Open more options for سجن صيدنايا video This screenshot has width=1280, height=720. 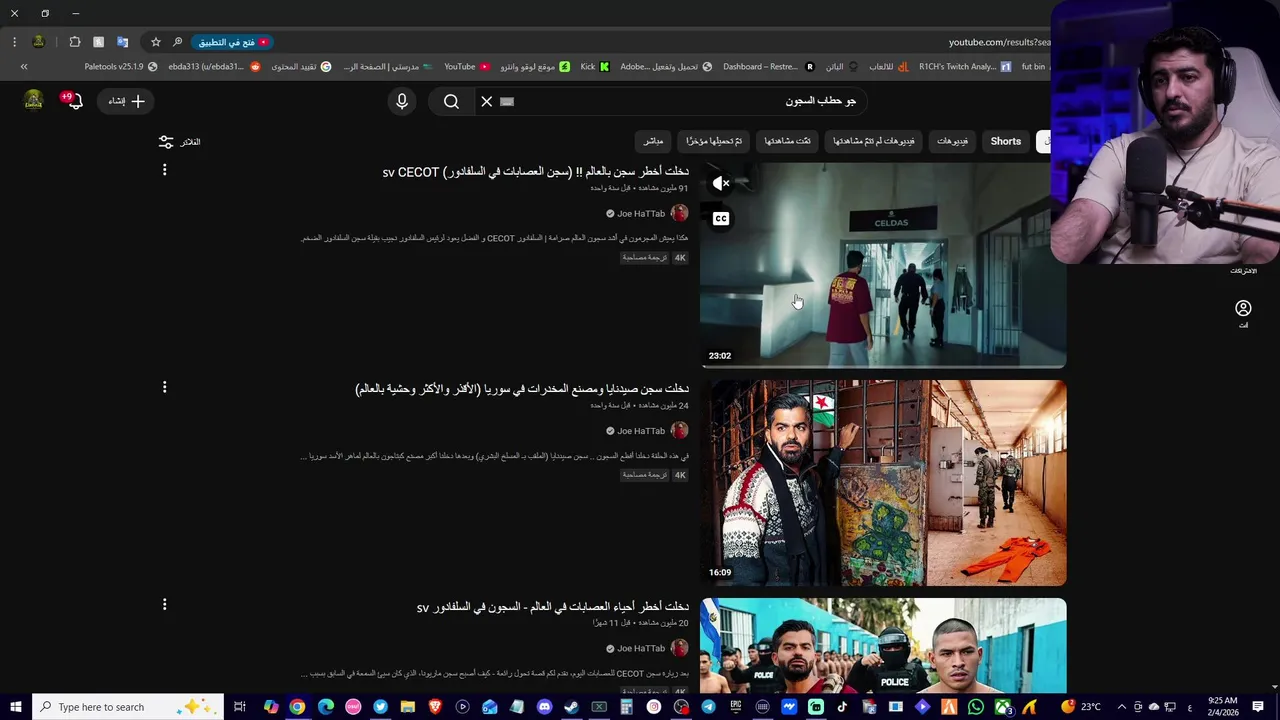click(x=164, y=388)
